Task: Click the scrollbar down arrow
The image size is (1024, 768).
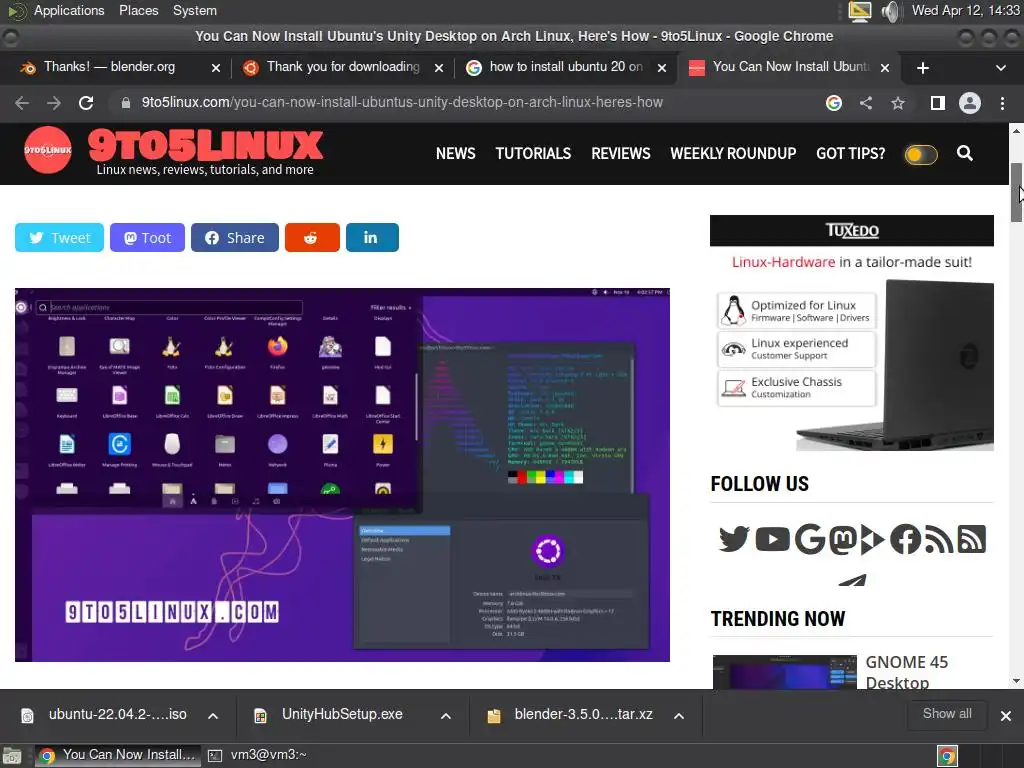Action: tap(1016, 680)
